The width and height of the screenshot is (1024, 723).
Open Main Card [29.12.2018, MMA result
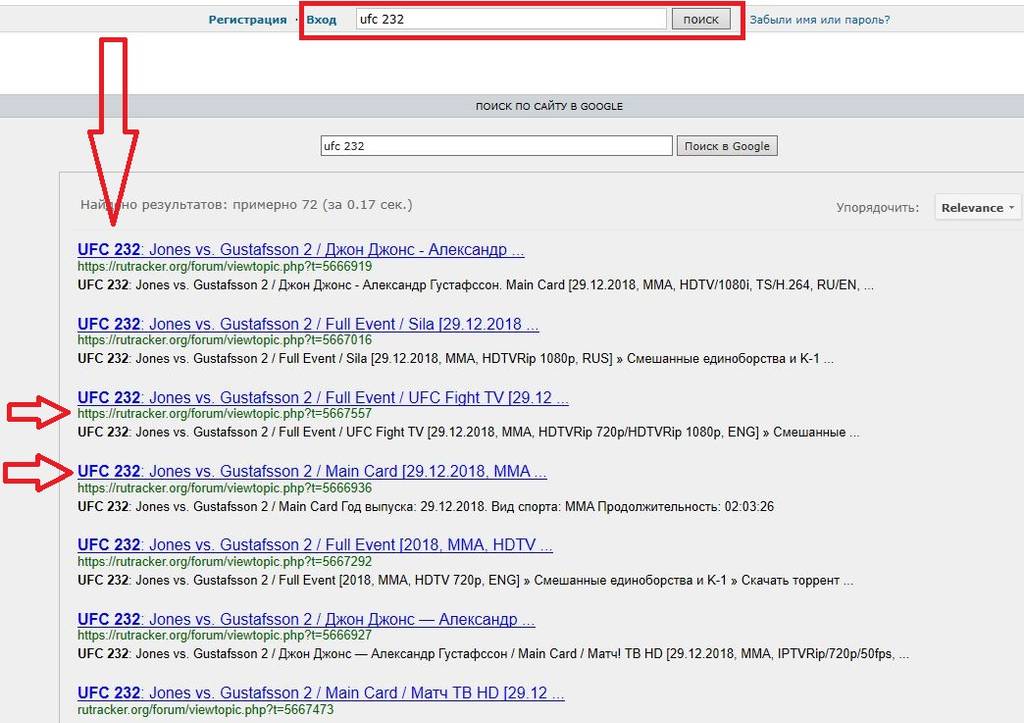tap(312, 471)
